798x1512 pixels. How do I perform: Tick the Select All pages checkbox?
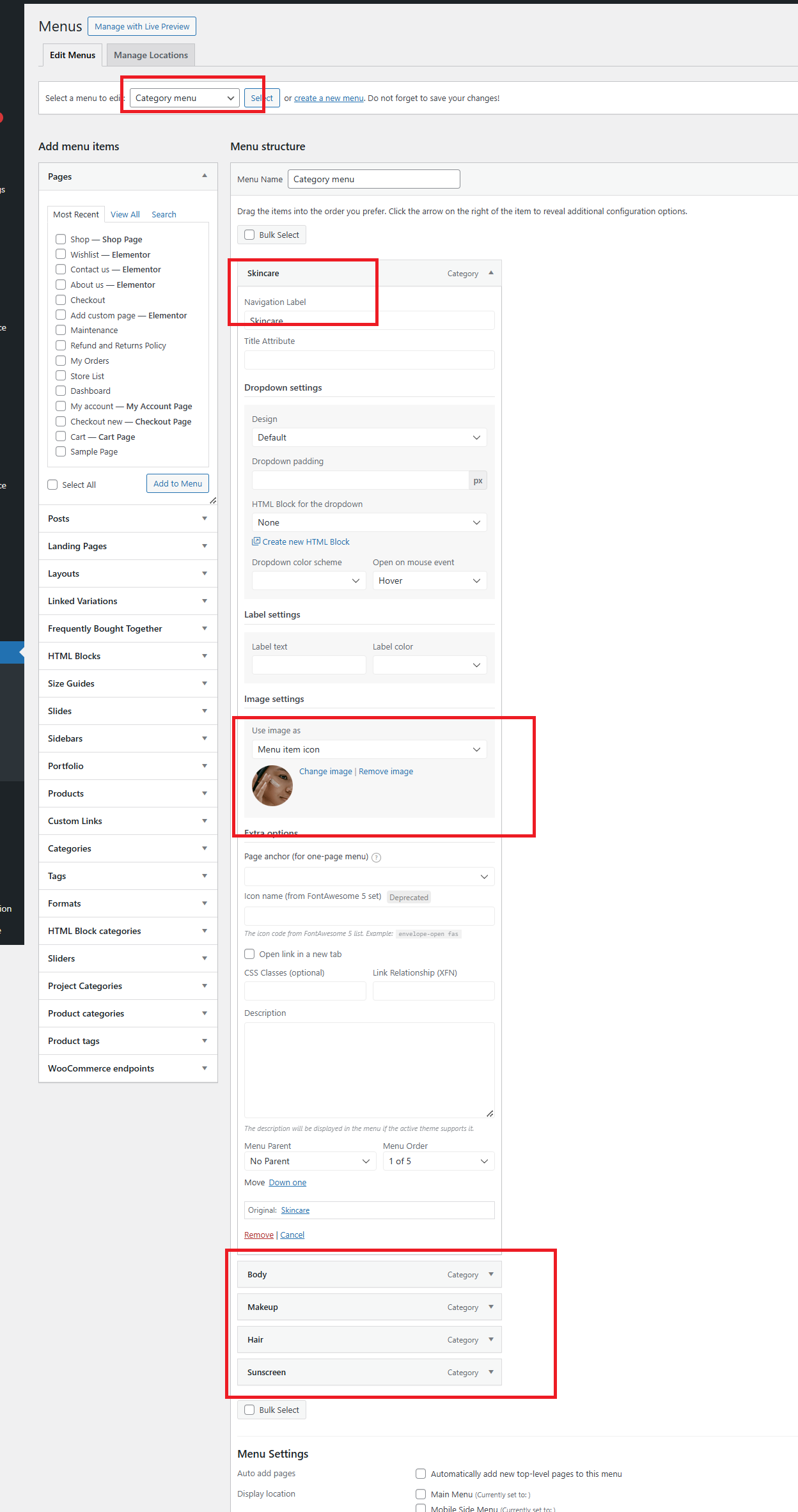point(52,485)
